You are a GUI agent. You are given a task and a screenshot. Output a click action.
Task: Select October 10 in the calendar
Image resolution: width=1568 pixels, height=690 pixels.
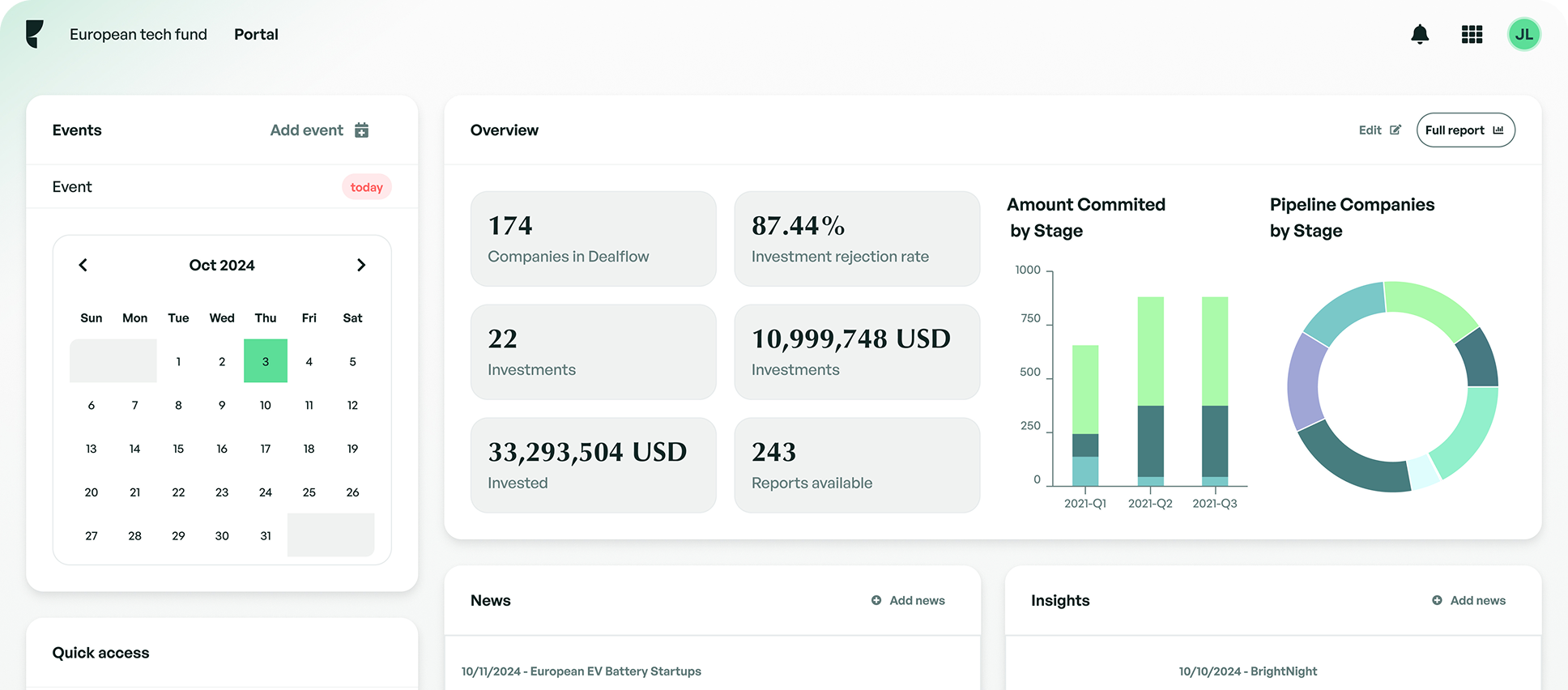click(x=266, y=405)
